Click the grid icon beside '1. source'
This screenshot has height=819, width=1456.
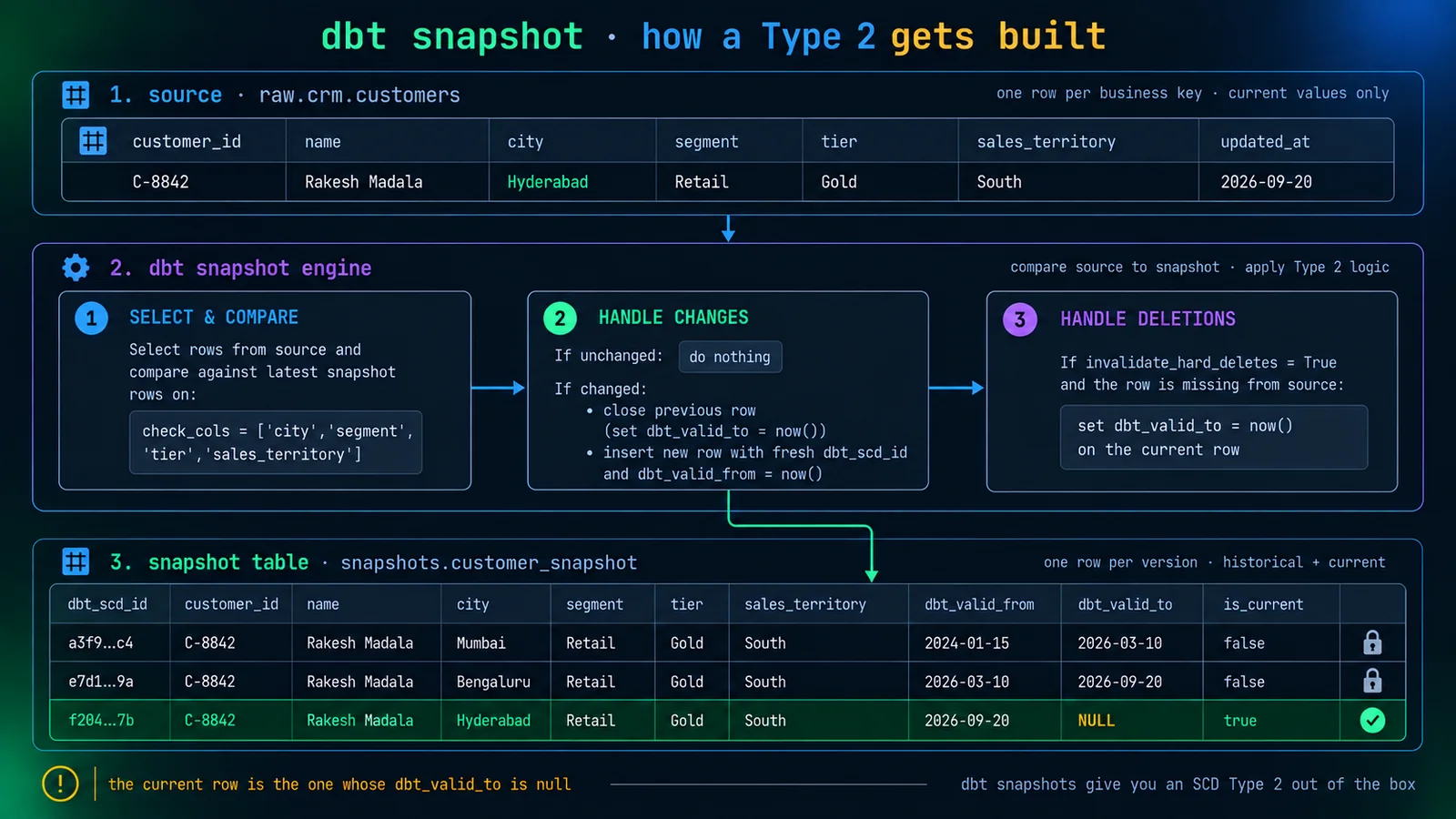click(76, 95)
